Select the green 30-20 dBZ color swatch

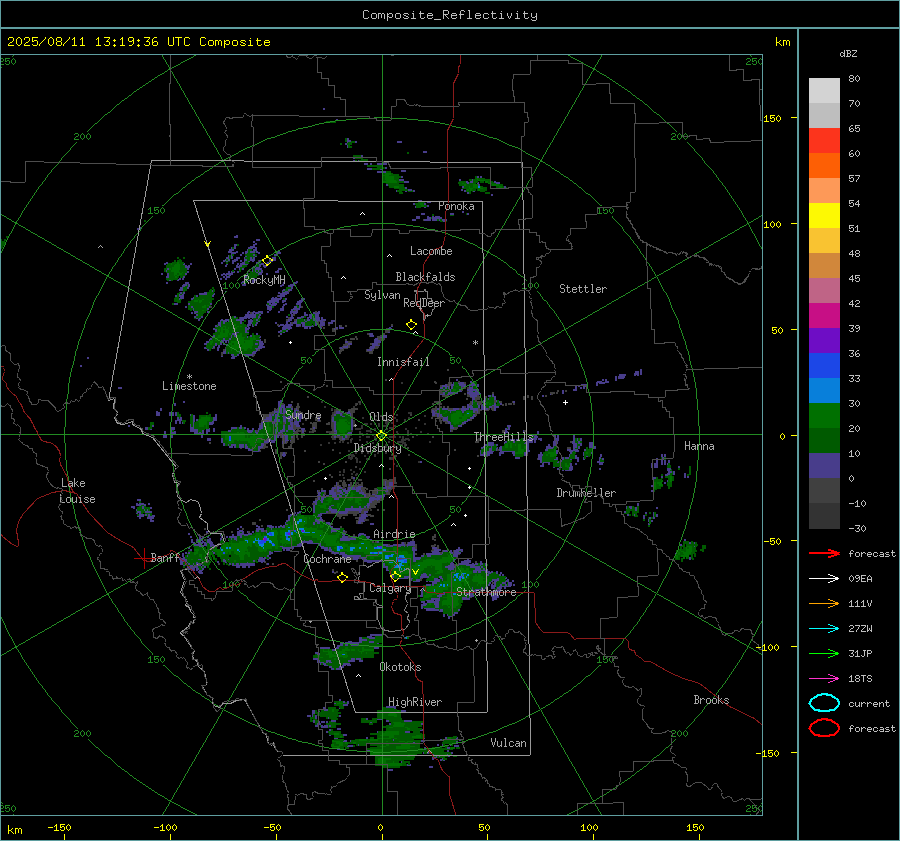tap(824, 416)
